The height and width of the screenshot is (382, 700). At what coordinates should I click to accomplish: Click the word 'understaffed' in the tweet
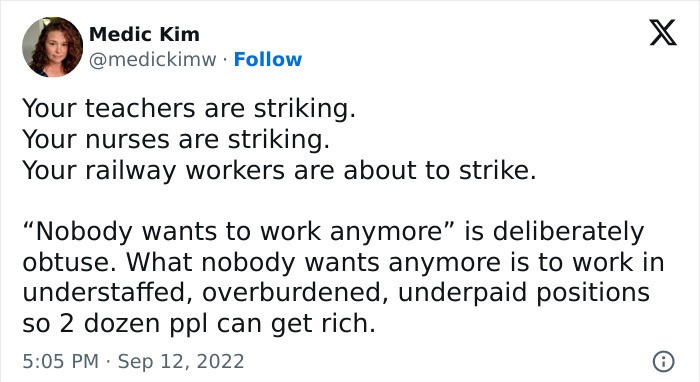click(104, 293)
